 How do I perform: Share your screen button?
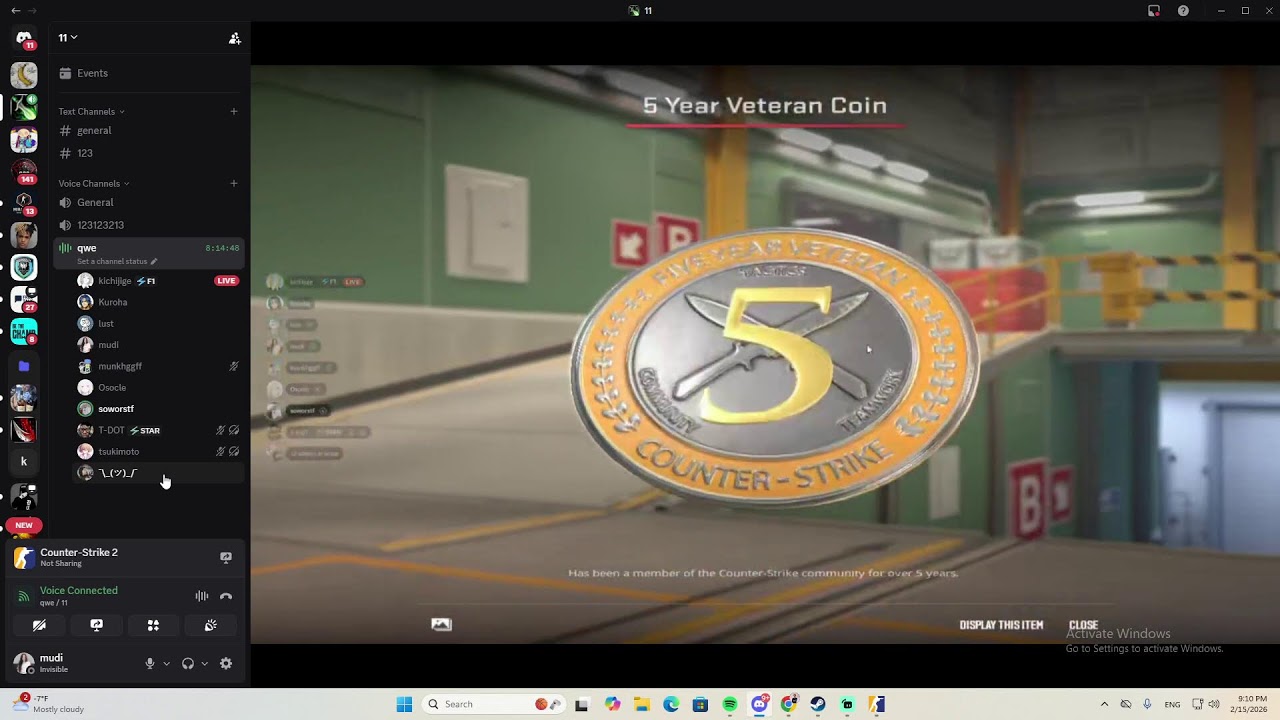(x=96, y=625)
